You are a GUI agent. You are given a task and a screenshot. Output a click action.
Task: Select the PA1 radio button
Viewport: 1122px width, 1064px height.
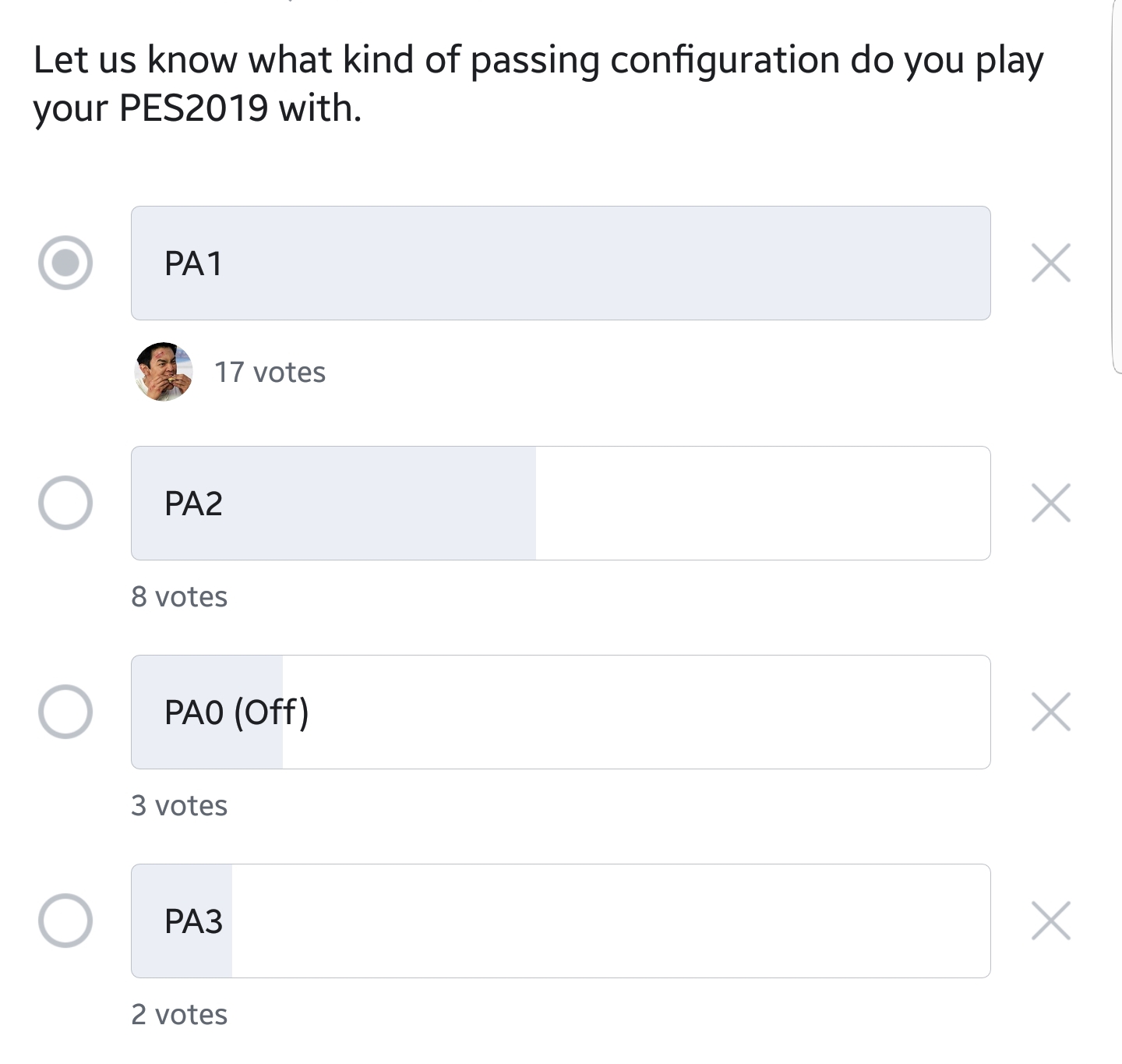(65, 263)
